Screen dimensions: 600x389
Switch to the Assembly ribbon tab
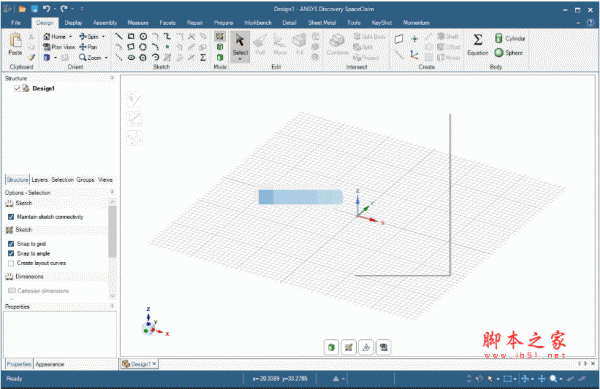tap(105, 23)
